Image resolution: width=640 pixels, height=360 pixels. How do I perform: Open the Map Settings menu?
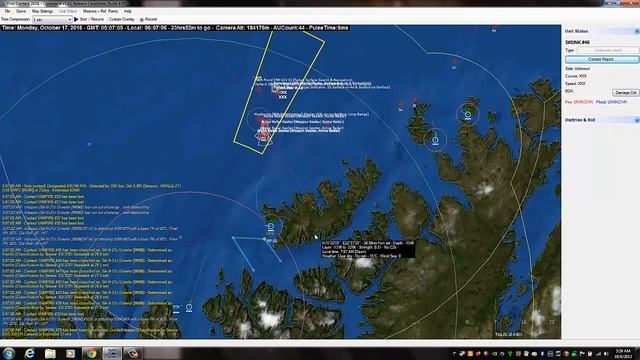(x=42, y=11)
